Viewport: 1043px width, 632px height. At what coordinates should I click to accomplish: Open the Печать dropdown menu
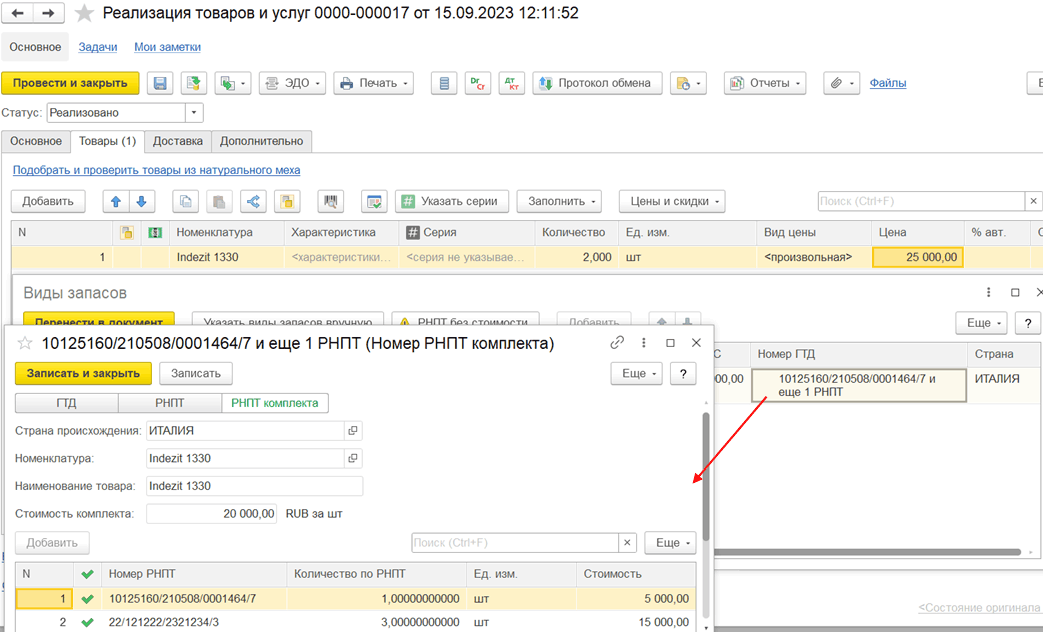coord(373,83)
